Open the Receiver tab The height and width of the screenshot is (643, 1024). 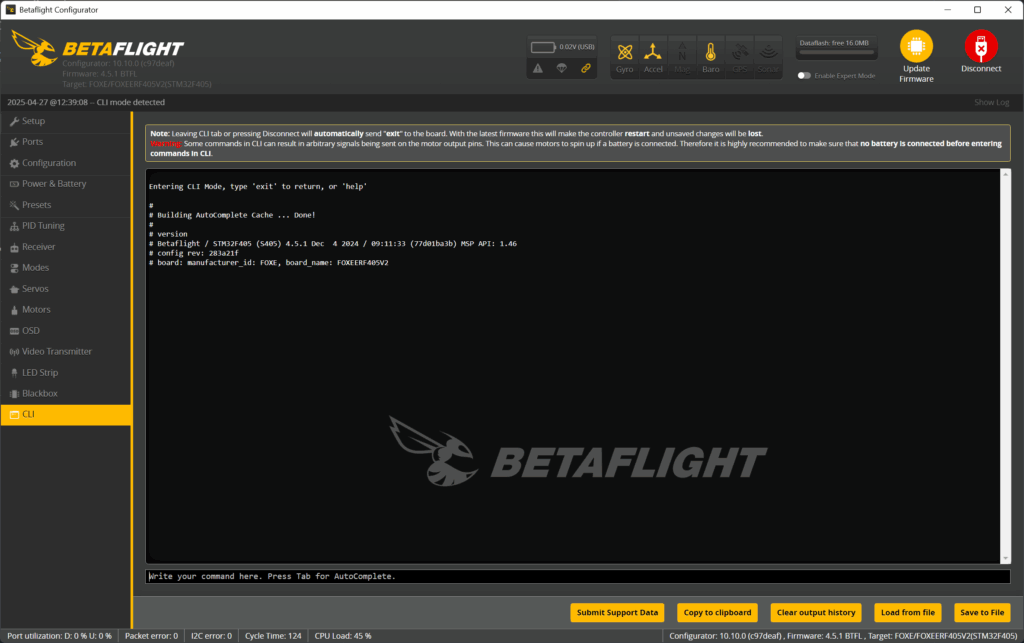[x=65, y=247]
